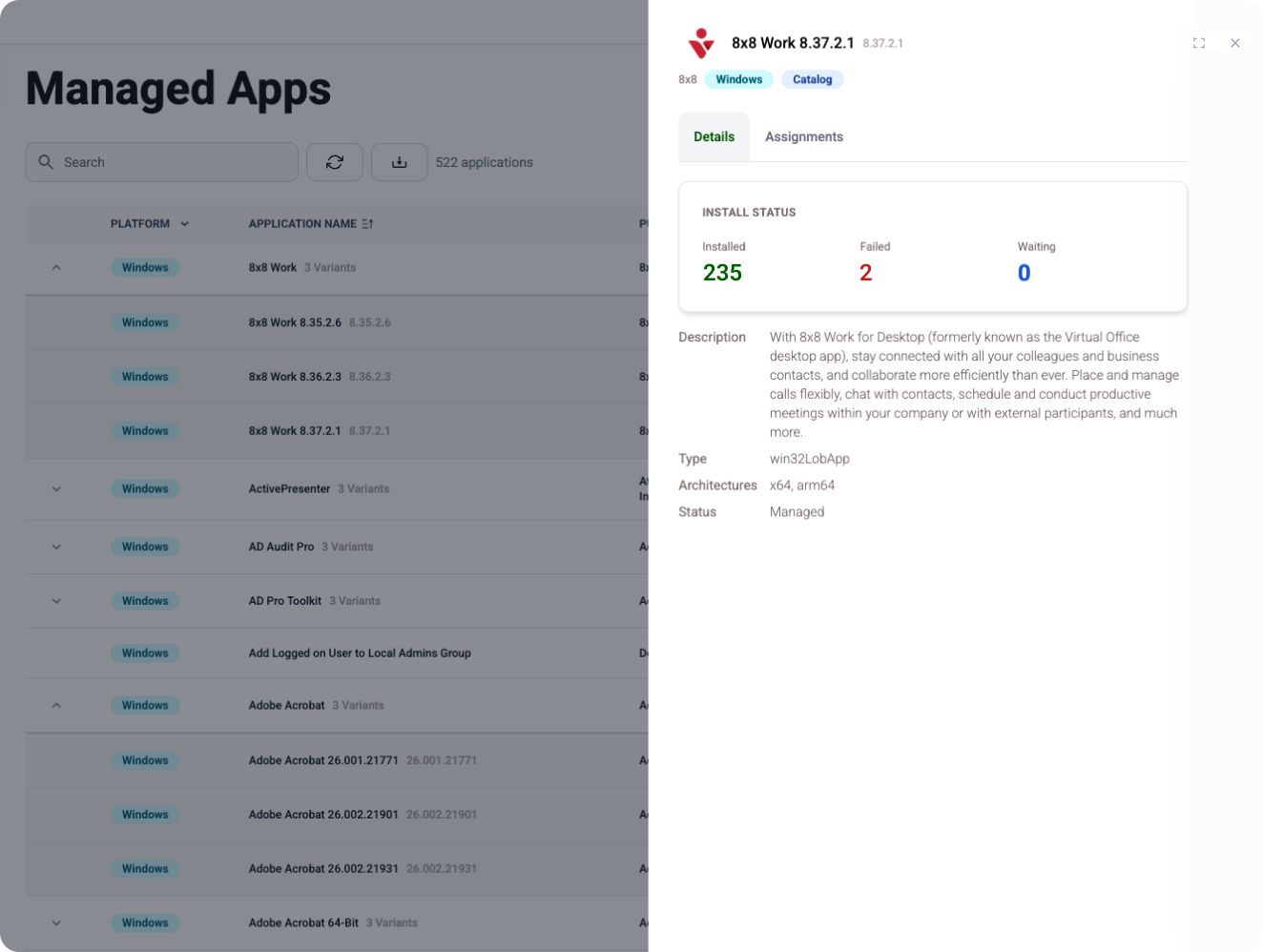Click the x64, arm64 architectures value
The width and height of the screenshot is (1263, 952).
(x=802, y=486)
